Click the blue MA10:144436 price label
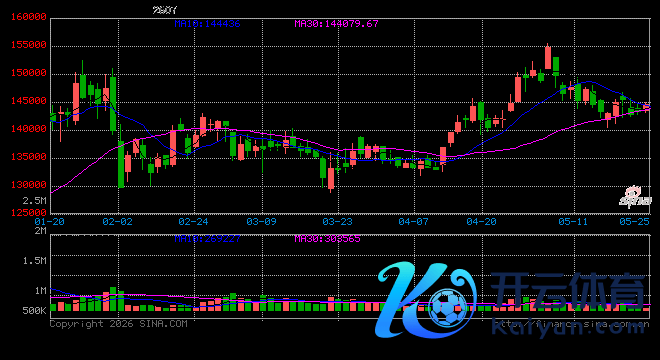The image size is (660, 360). tap(207, 24)
